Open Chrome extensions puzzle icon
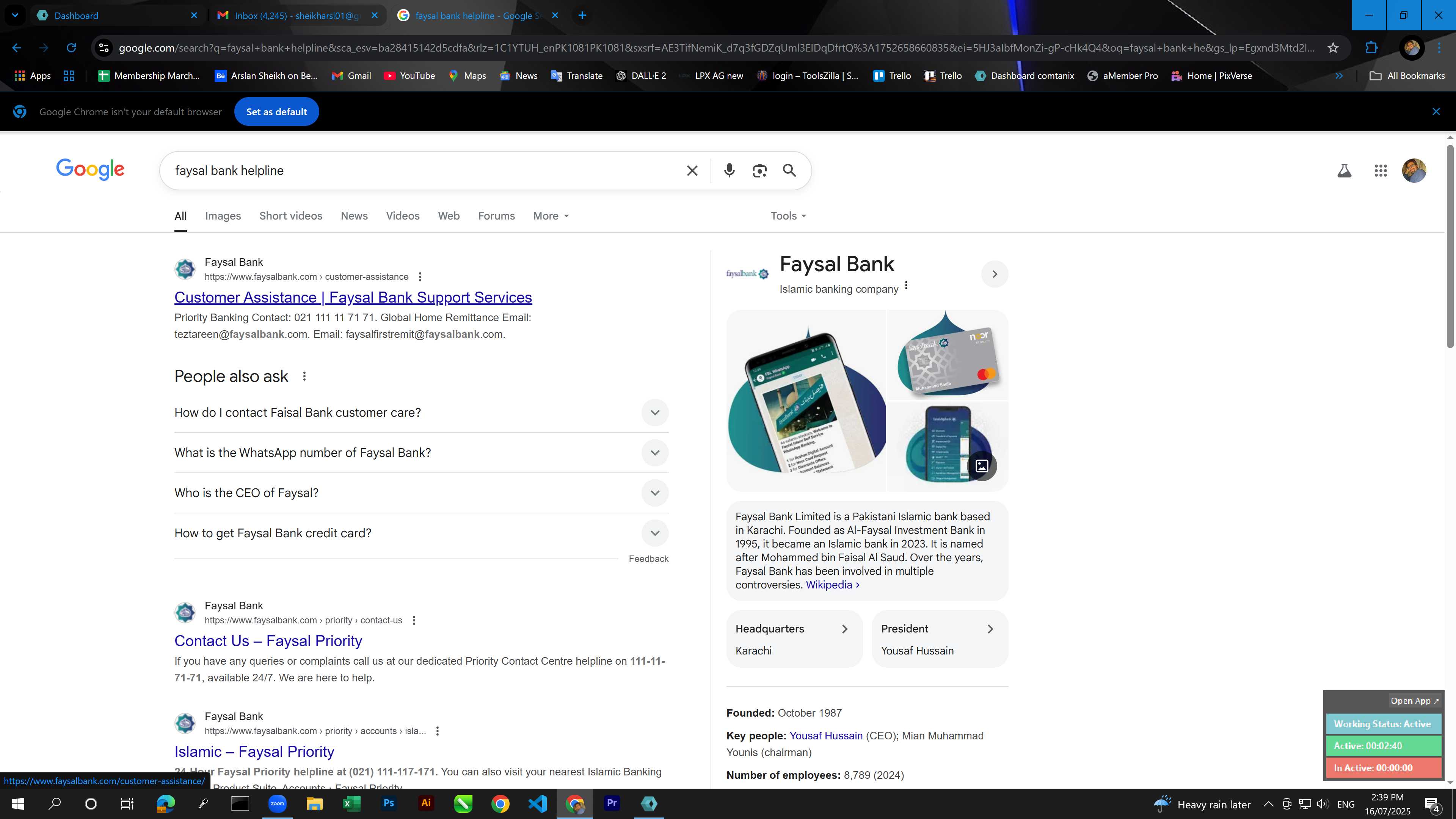 [1371, 48]
